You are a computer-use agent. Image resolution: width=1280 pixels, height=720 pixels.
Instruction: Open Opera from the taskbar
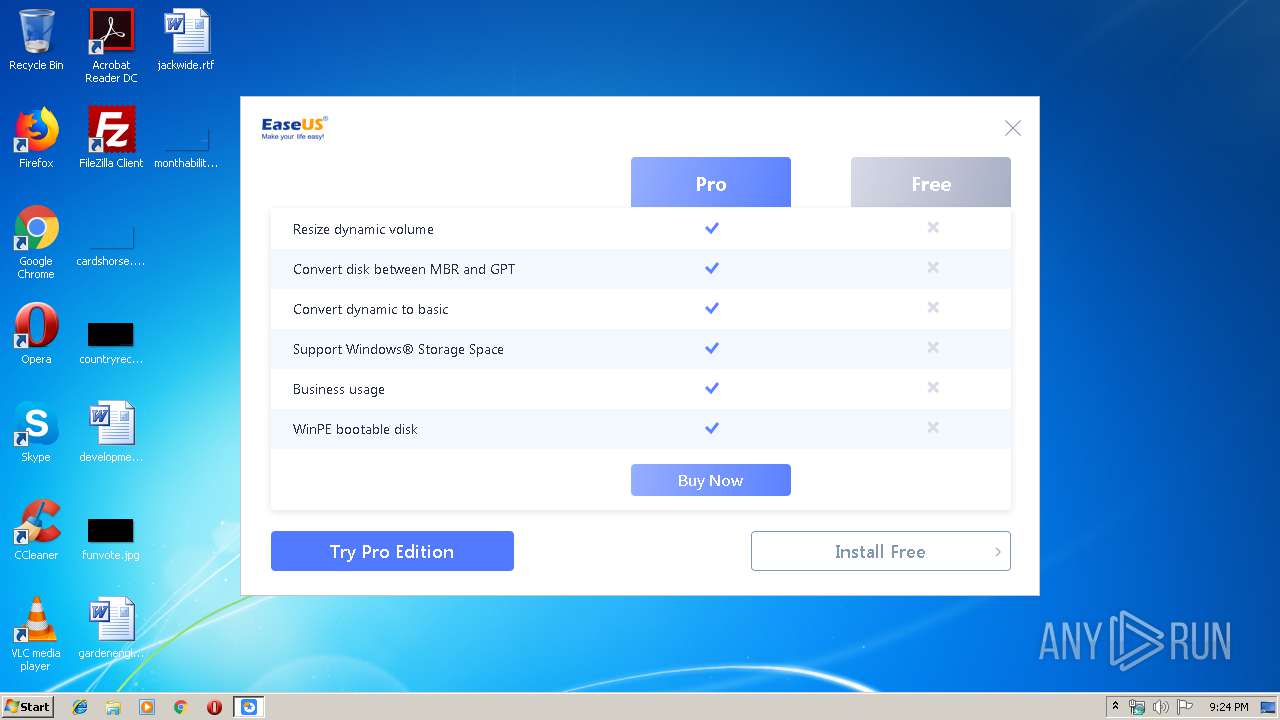(214, 707)
